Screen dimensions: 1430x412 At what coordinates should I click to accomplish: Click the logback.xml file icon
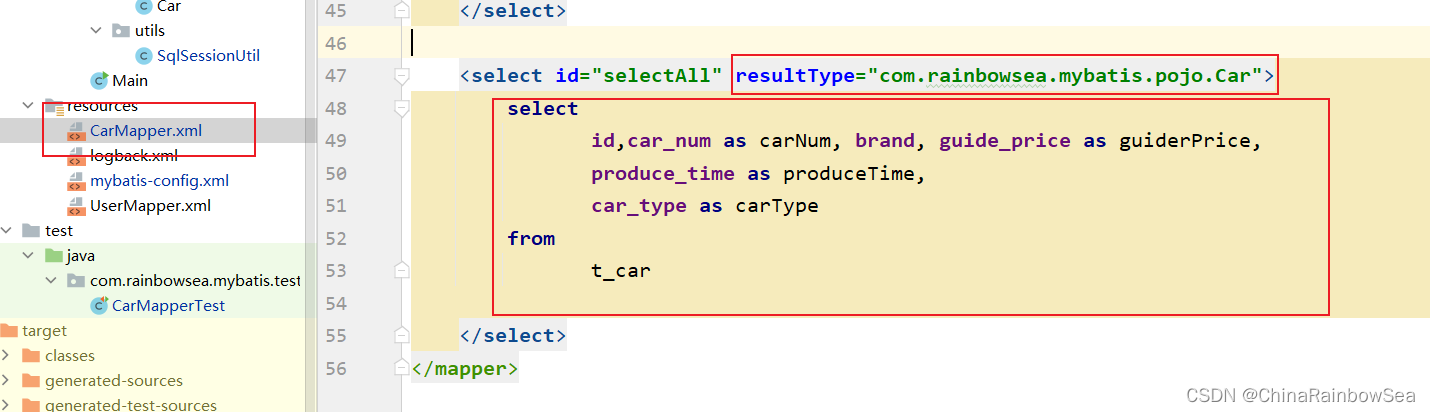point(75,156)
